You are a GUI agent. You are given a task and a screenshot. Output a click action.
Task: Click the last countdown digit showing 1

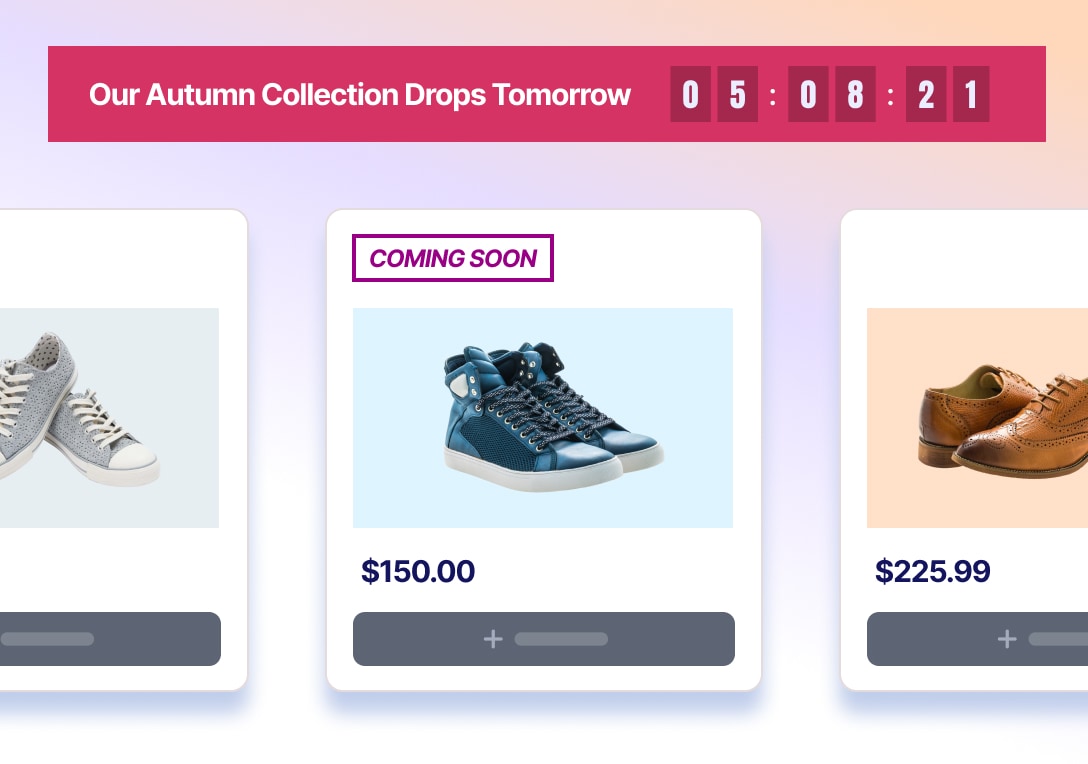(x=971, y=94)
